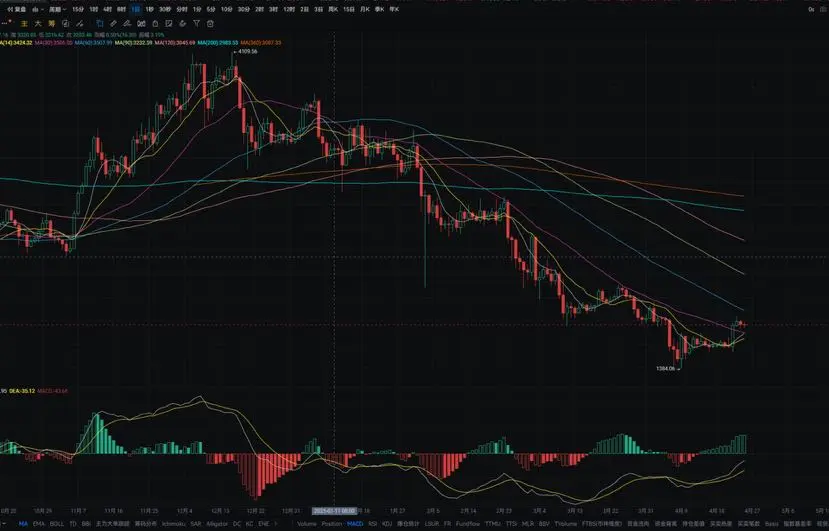Screen dimensions: 829x531
Task: Click the yellow MA(14) legend value
Action: pyautogui.click(x=16, y=42)
